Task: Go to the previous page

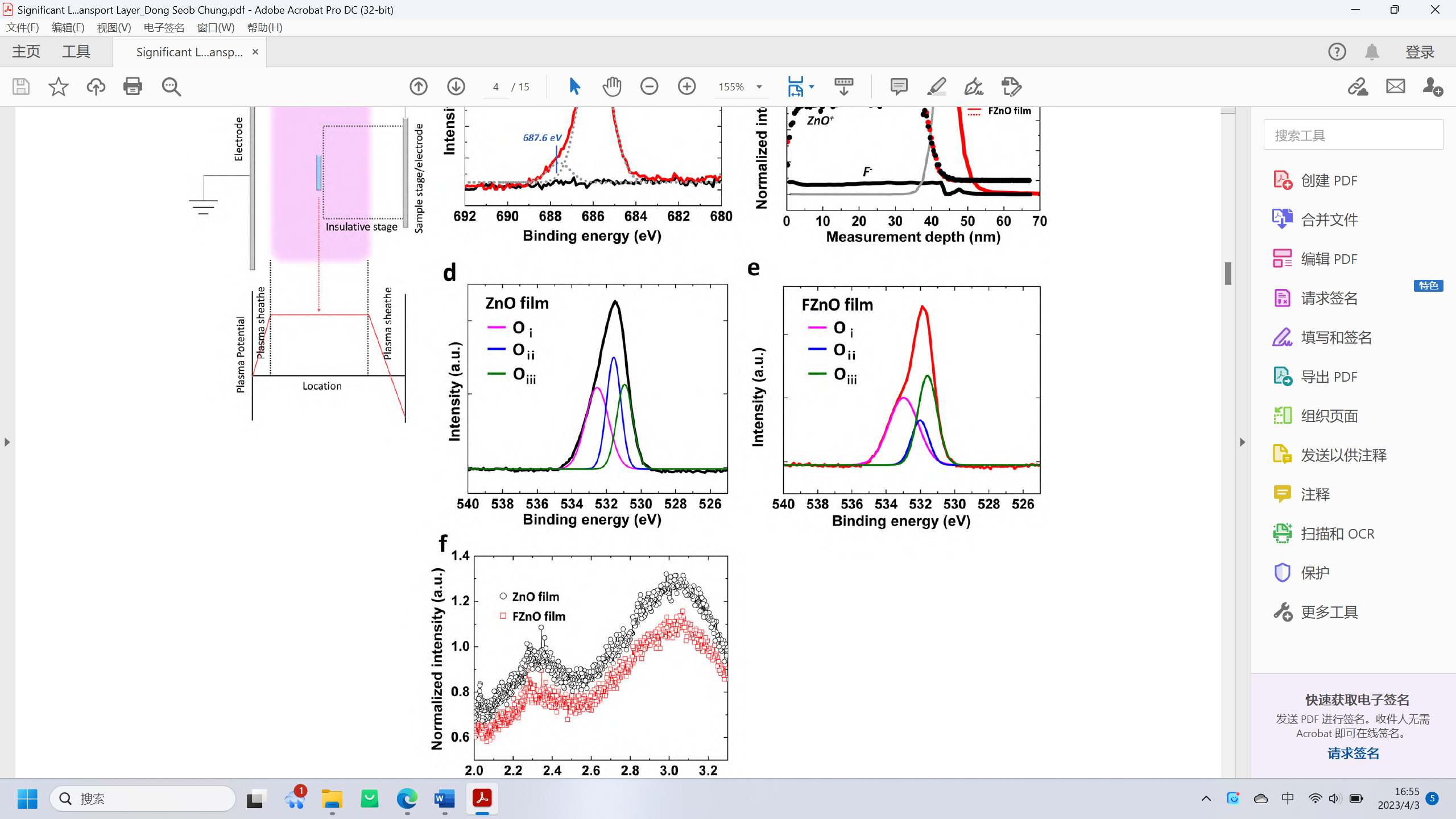Action: pos(419,86)
